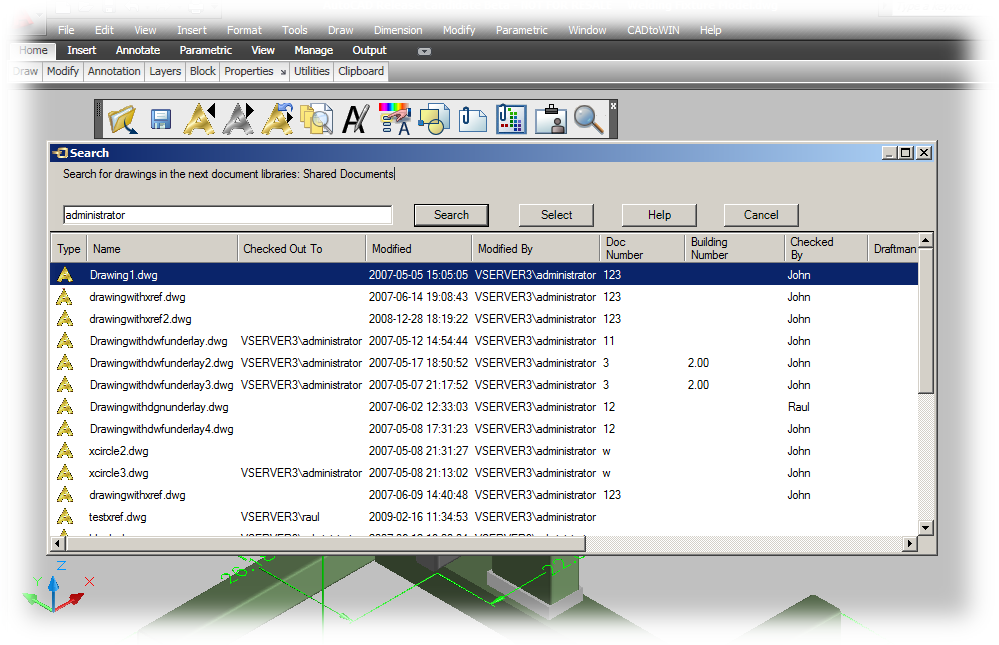This screenshot has width=999, height=645.
Task: Click the gold A icon with left arrow
Action: pyautogui.click(x=199, y=119)
